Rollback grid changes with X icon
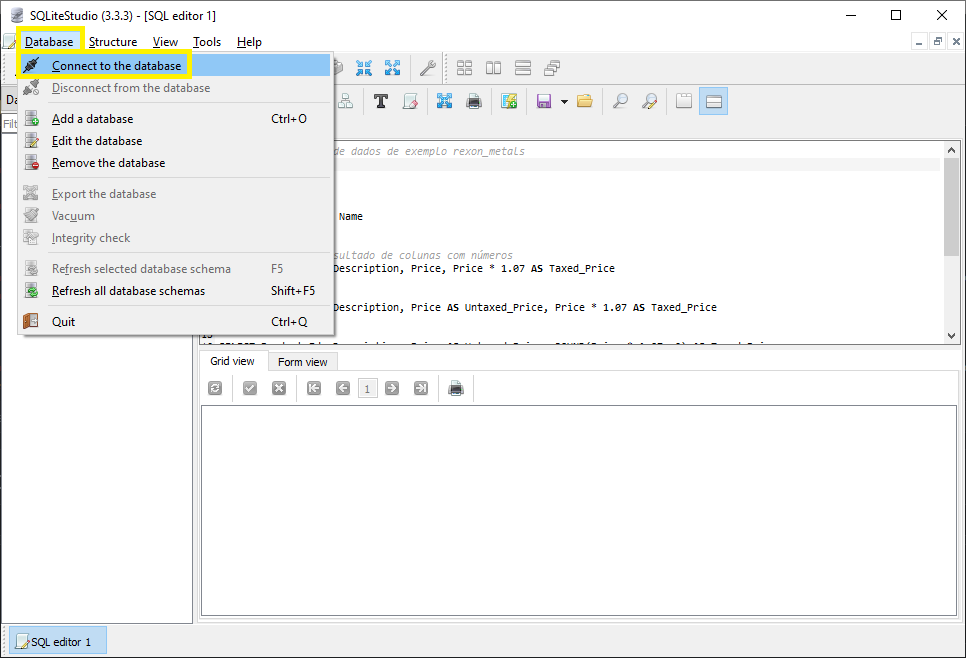 279,388
